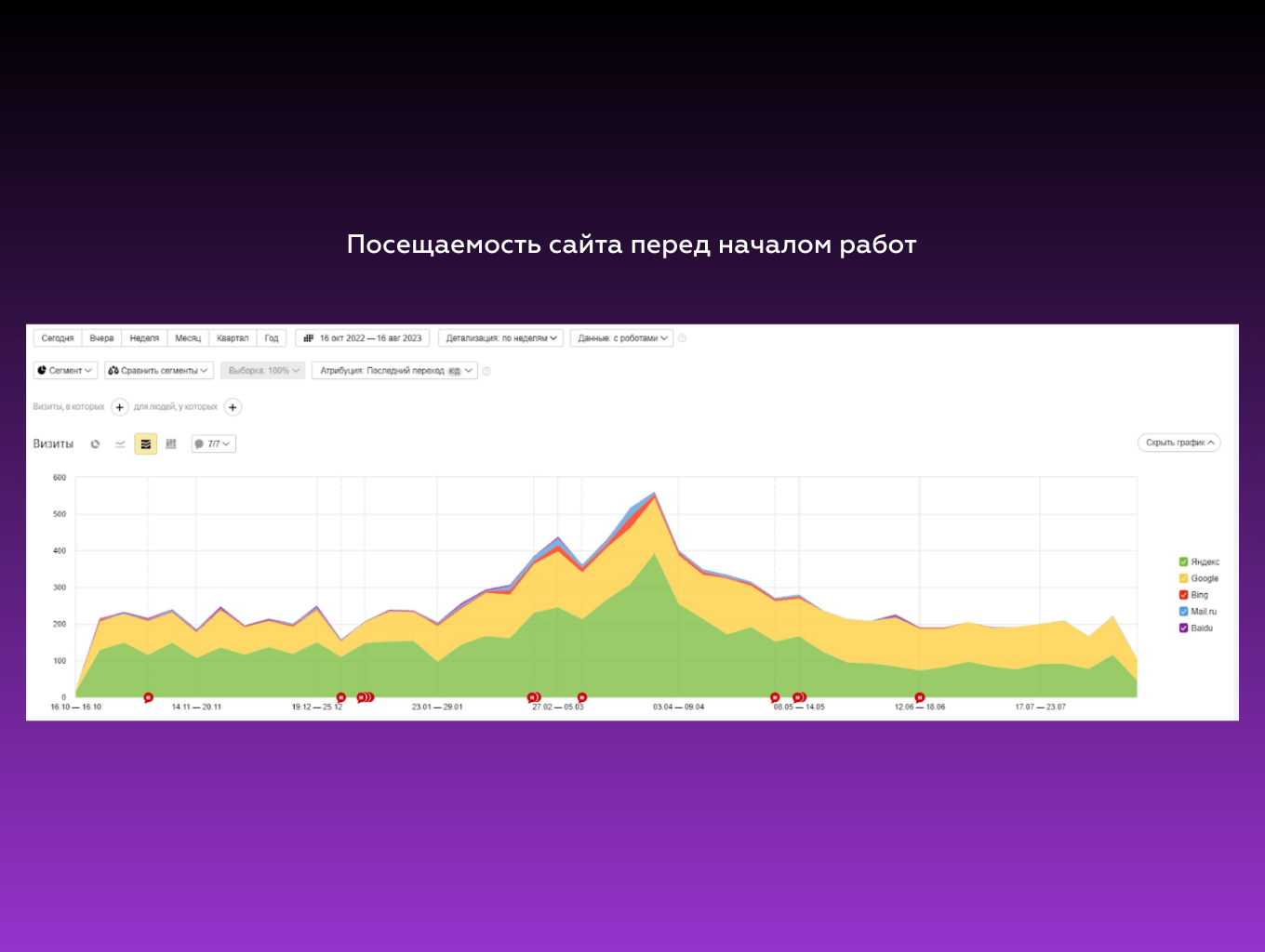Expand the Сегмент dropdown
The width and height of the screenshot is (1265, 952).
tap(66, 371)
